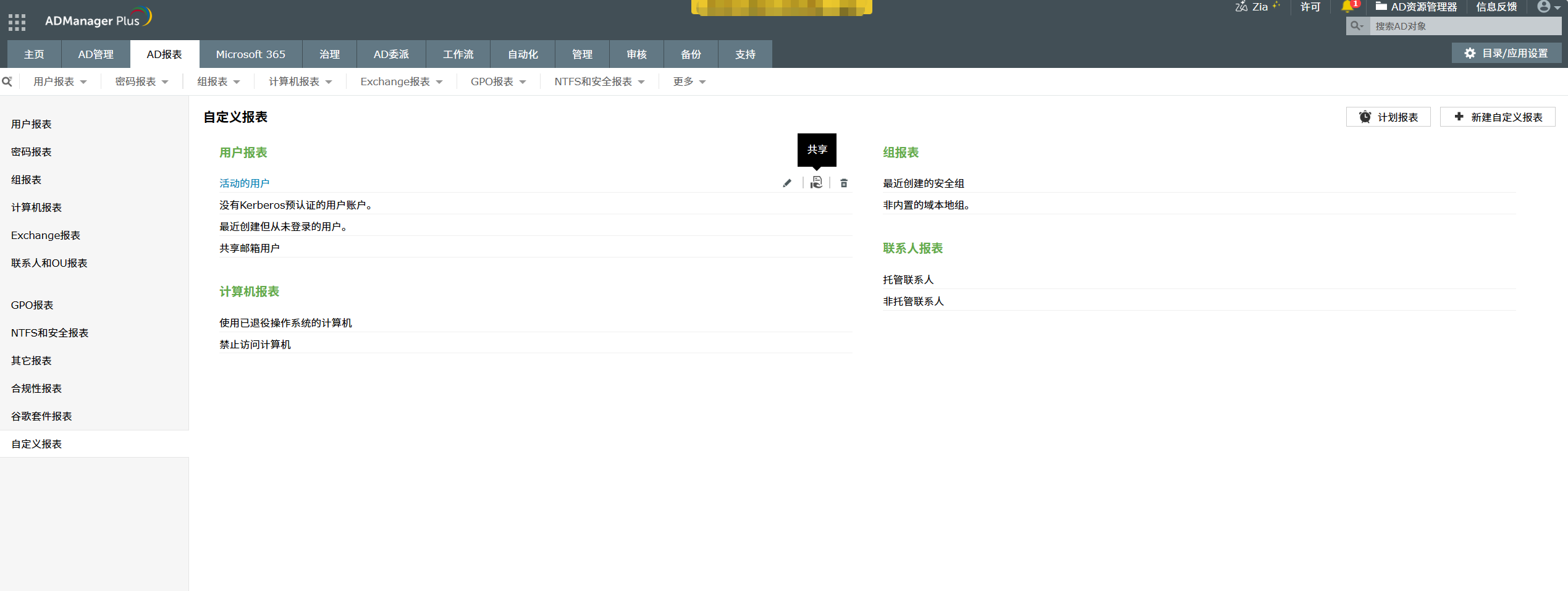The width and height of the screenshot is (1568, 591).
Task: Click the search magnifier in the reports navigation bar
Action: tap(7, 81)
